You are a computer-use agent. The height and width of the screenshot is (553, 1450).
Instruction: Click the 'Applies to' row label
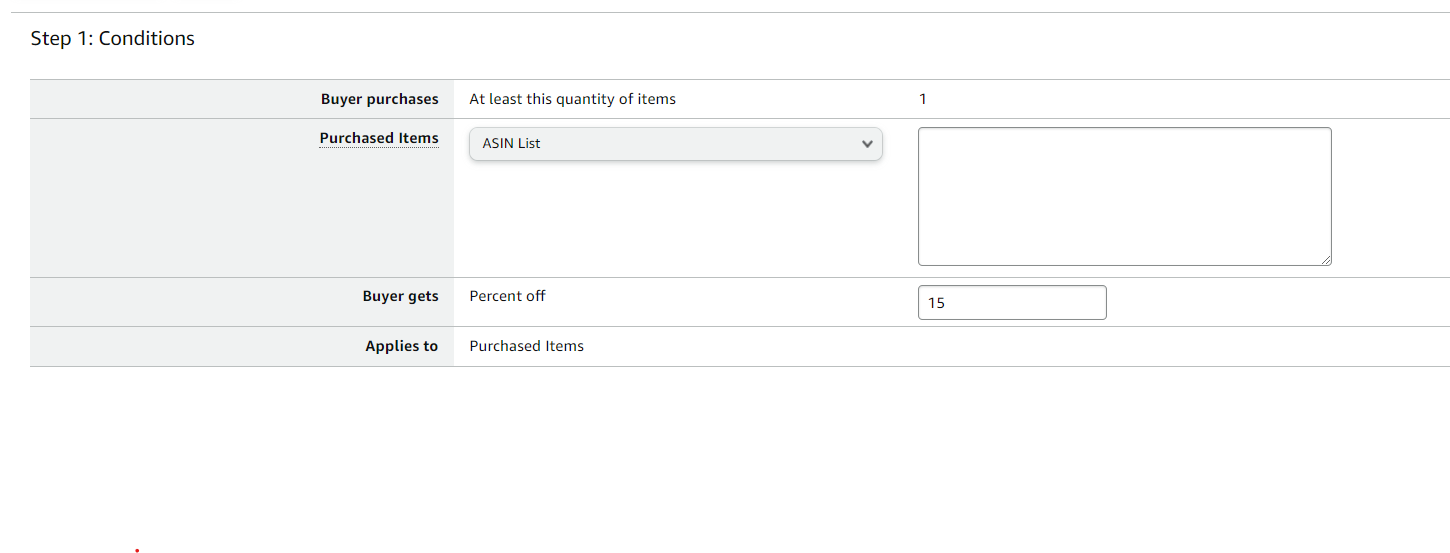pos(401,346)
